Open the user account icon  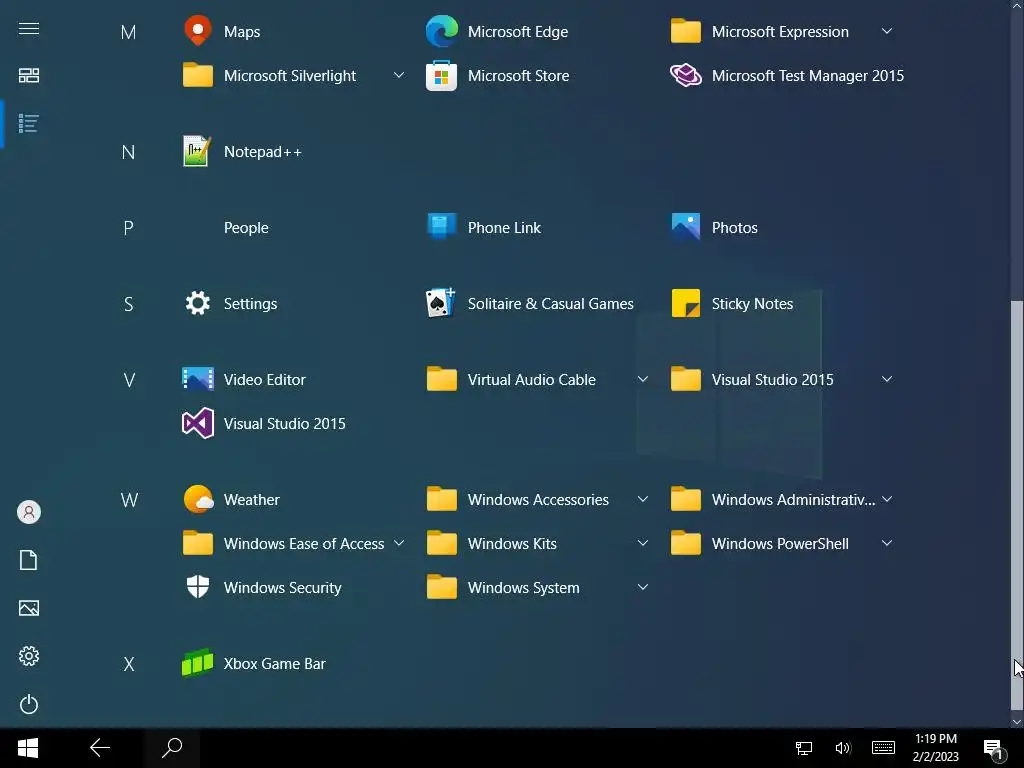click(x=29, y=512)
